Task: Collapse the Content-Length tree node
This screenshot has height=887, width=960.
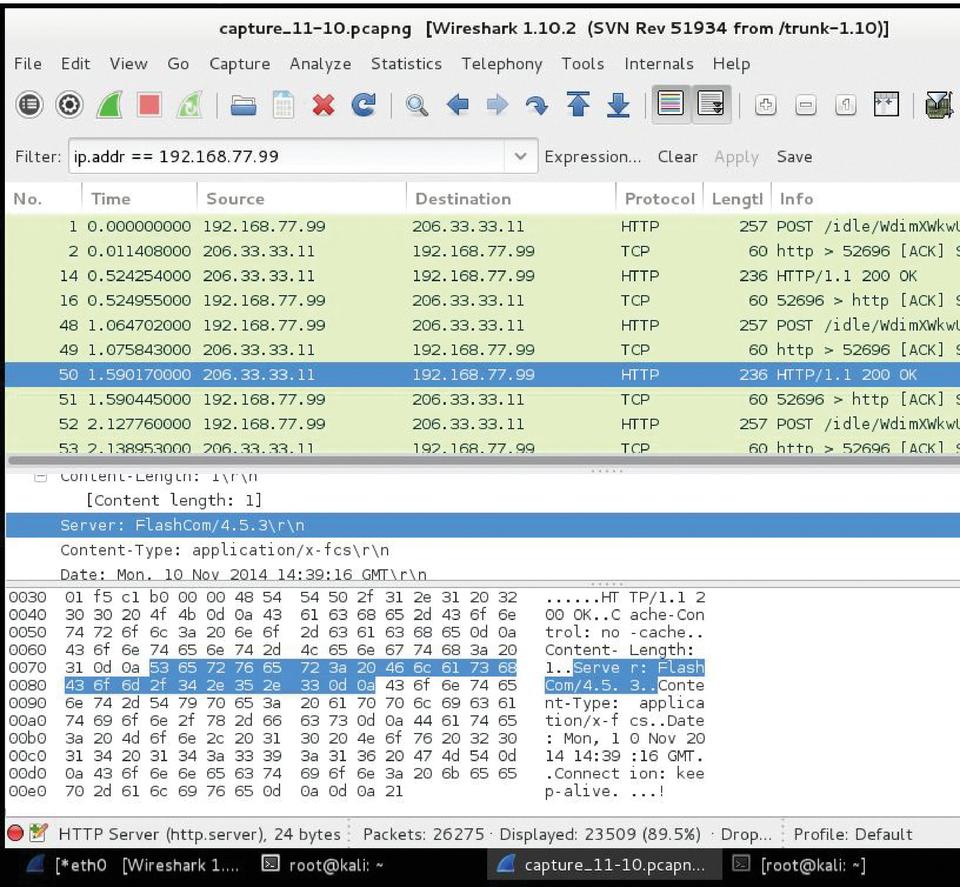Action: (x=41, y=477)
